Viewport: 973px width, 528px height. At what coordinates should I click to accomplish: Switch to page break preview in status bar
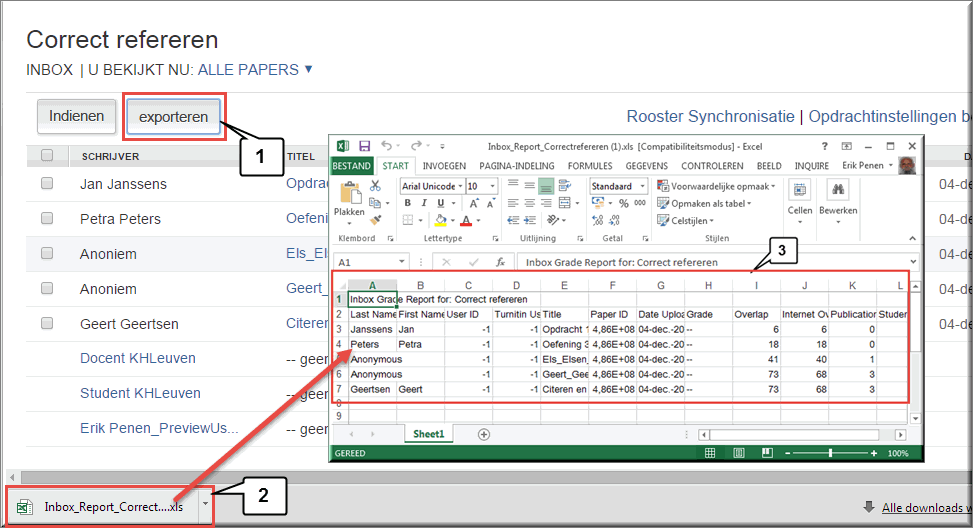[768, 453]
